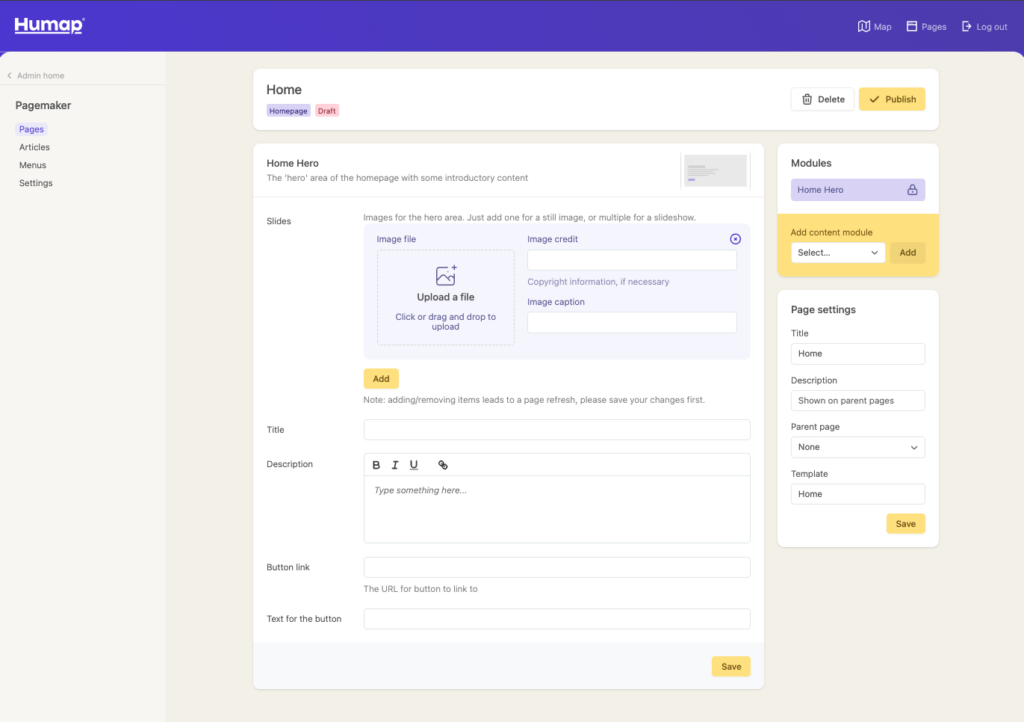This screenshot has height=722, width=1024.
Task: Expand the Parent page dropdown
Action: click(x=857, y=447)
